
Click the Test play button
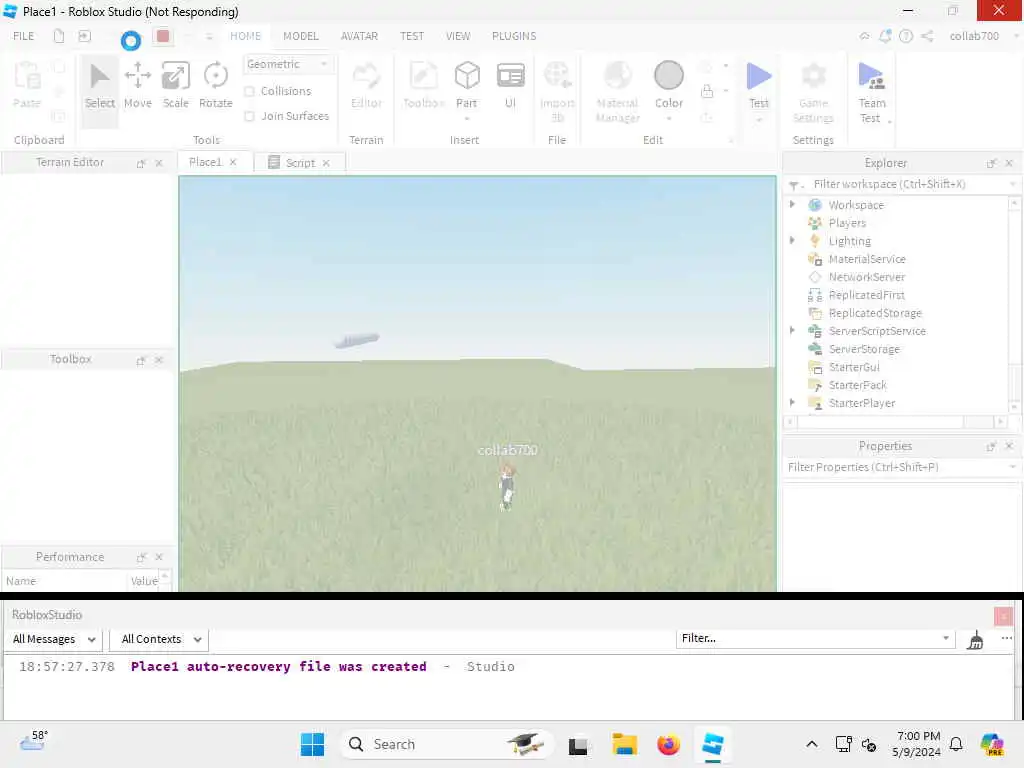(759, 86)
